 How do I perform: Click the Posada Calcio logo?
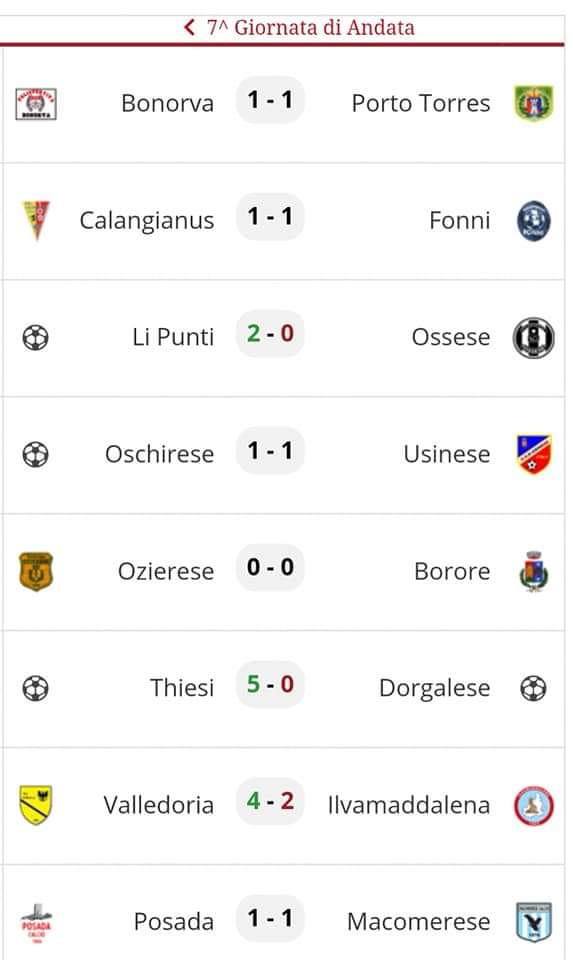pos(36,922)
